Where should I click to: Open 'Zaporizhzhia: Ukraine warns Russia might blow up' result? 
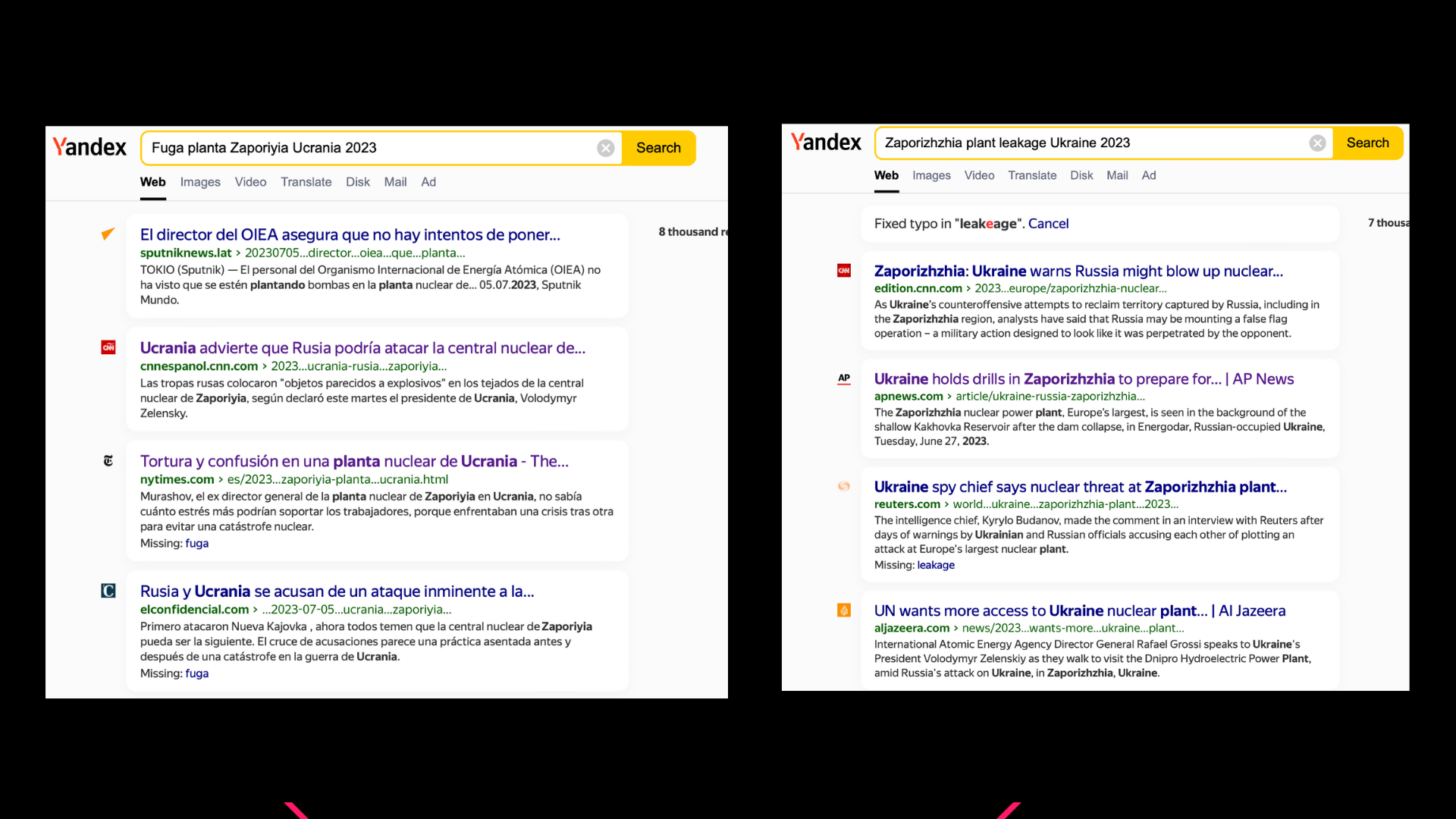tap(1078, 271)
